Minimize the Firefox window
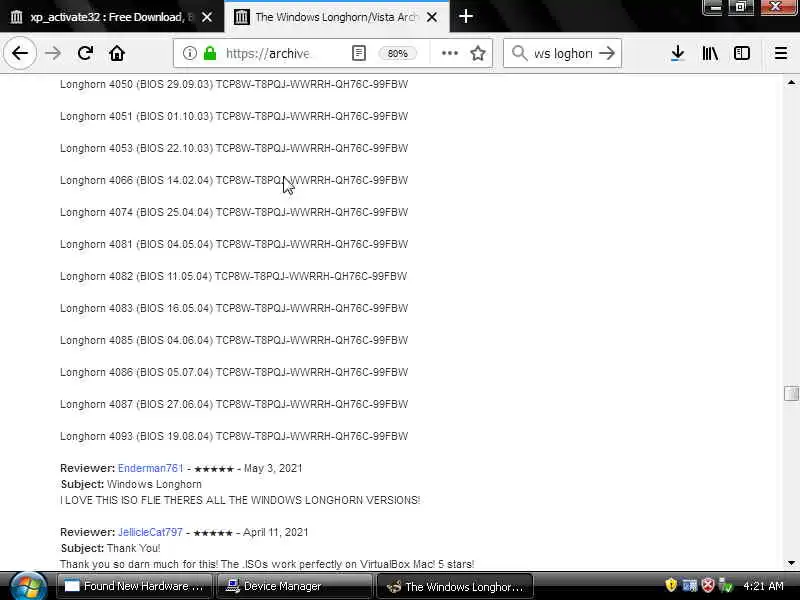Image resolution: width=800 pixels, height=600 pixels. 714,7
